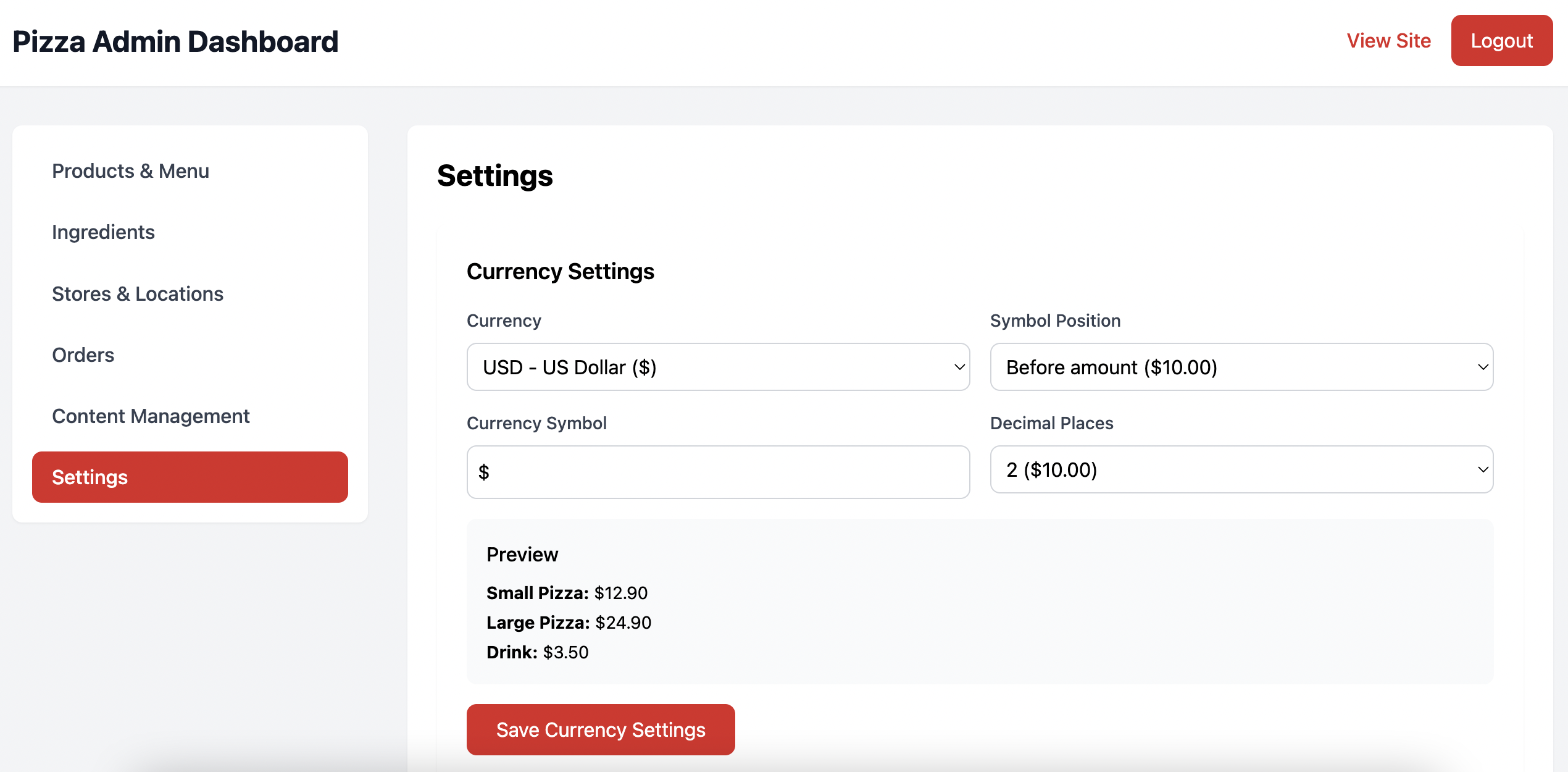Follow the View Site link
The image size is (1568, 772).
point(1388,41)
